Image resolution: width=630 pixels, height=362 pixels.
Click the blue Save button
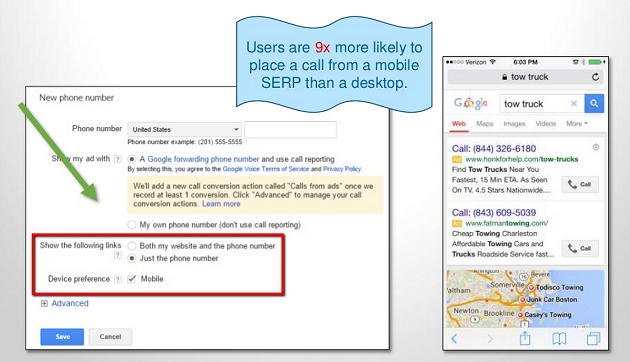pos(62,337)
